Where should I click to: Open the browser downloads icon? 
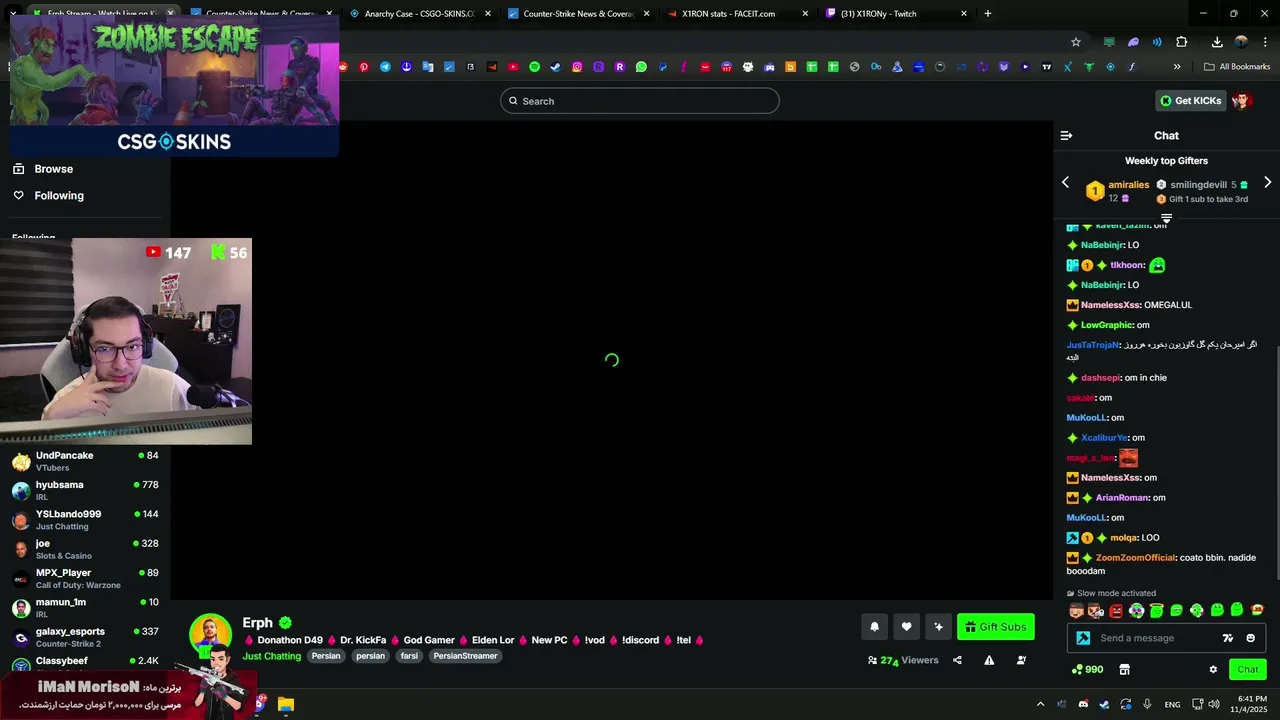pyautogui.click(x=1217, y=42)
